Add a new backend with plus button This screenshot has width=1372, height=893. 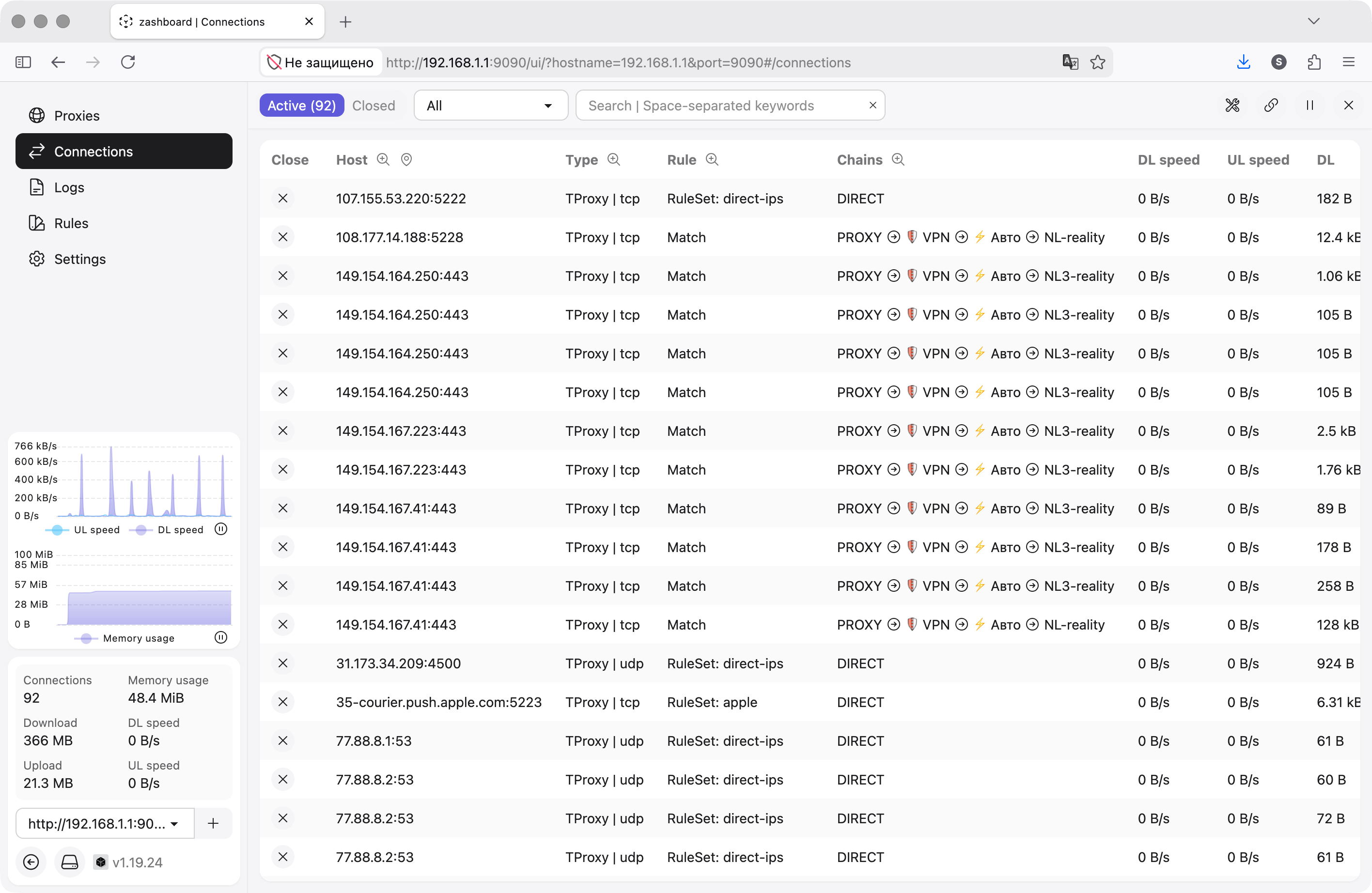tap(213, 823)
